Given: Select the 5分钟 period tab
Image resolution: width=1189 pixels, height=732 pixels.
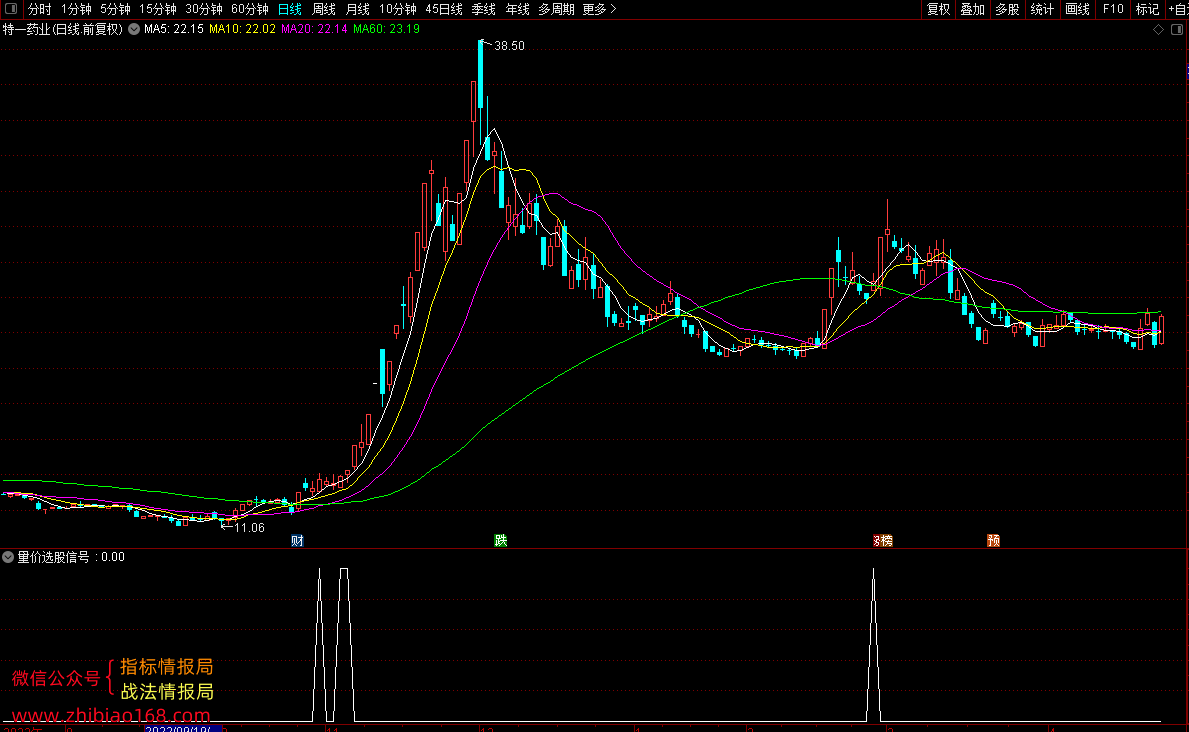Looking at the screenshot, I should click(115, 9).
